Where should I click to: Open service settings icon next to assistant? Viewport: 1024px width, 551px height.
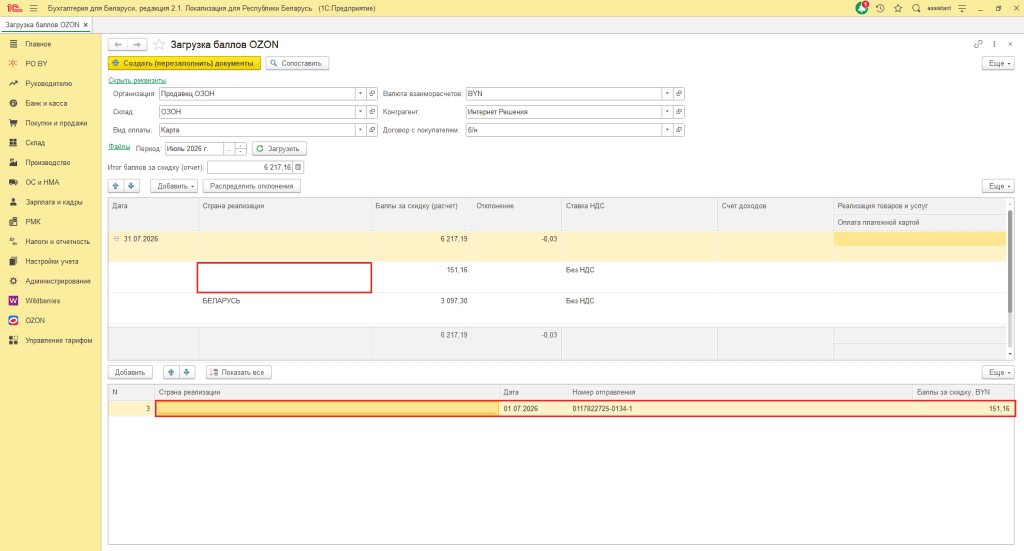click(962, 8)
